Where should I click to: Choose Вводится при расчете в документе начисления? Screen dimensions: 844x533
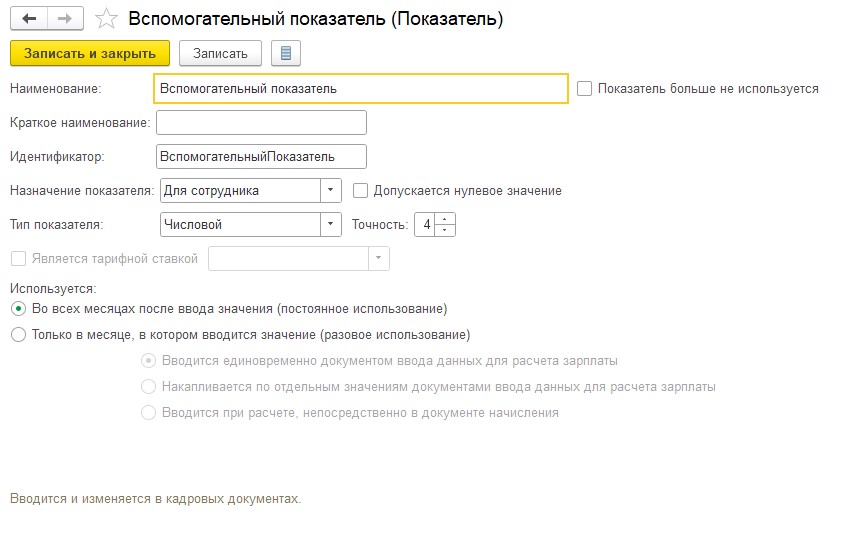(x=148, y=413)
